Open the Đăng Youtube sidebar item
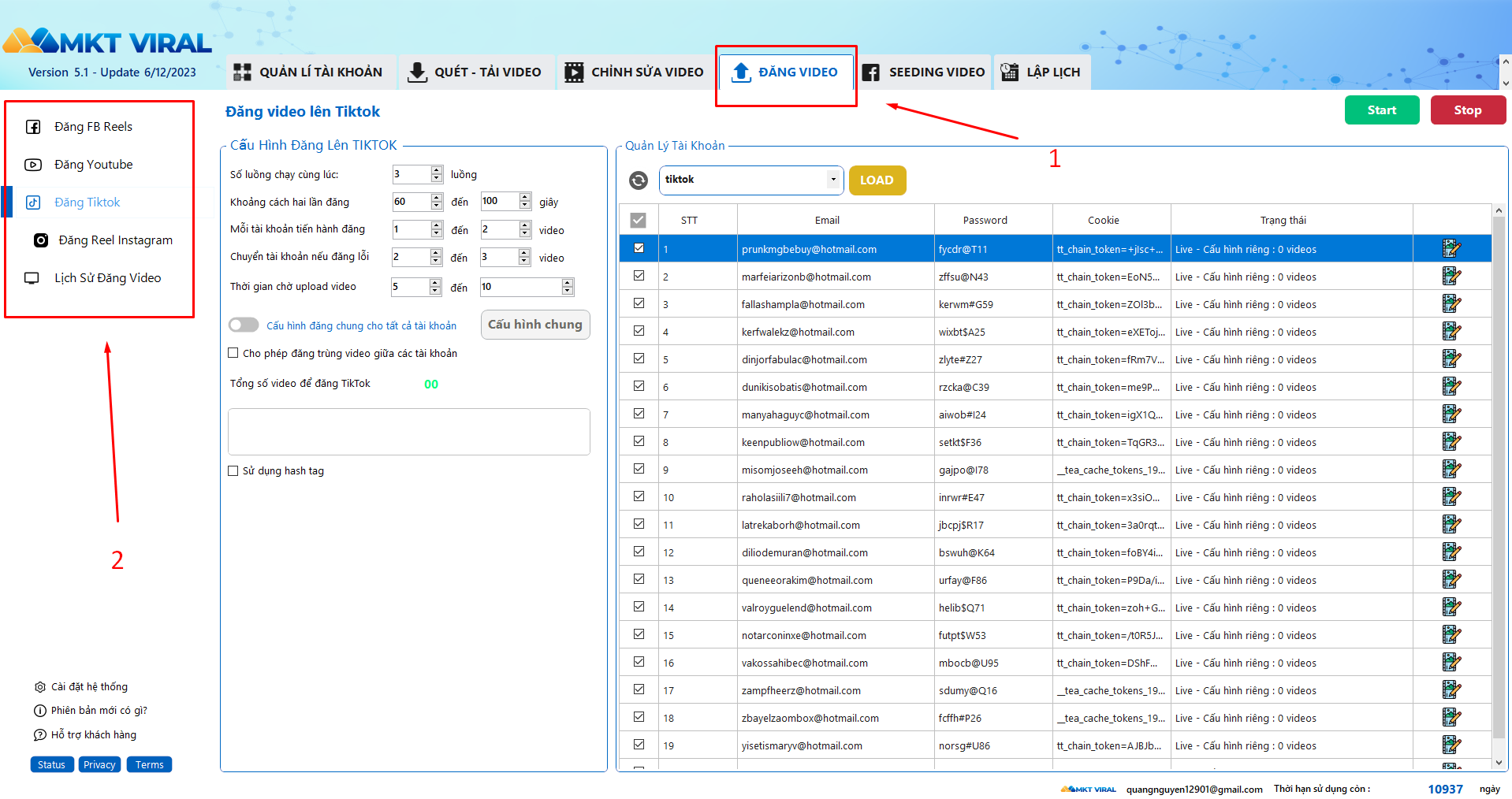The width and height of the screenshot is (1512, 799). coord(93,165)
